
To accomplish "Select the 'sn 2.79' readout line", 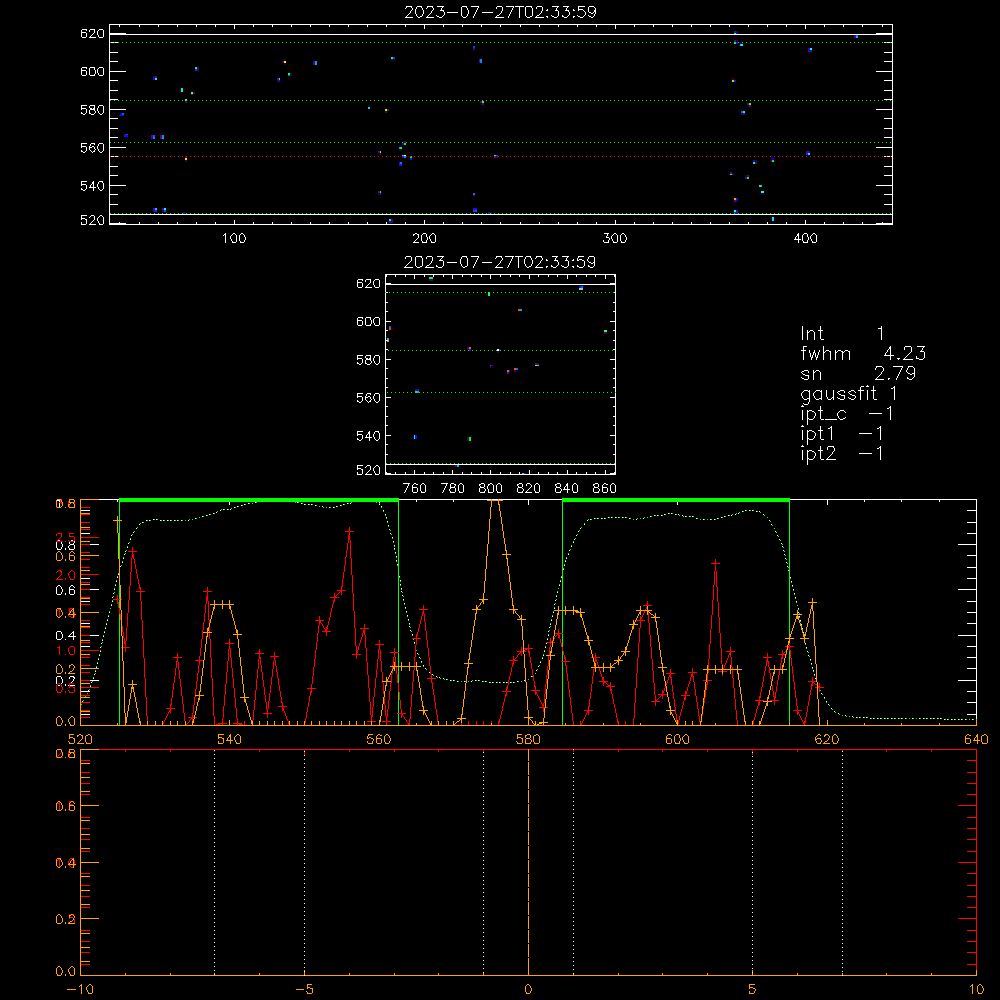I will [x=858, y=373].
